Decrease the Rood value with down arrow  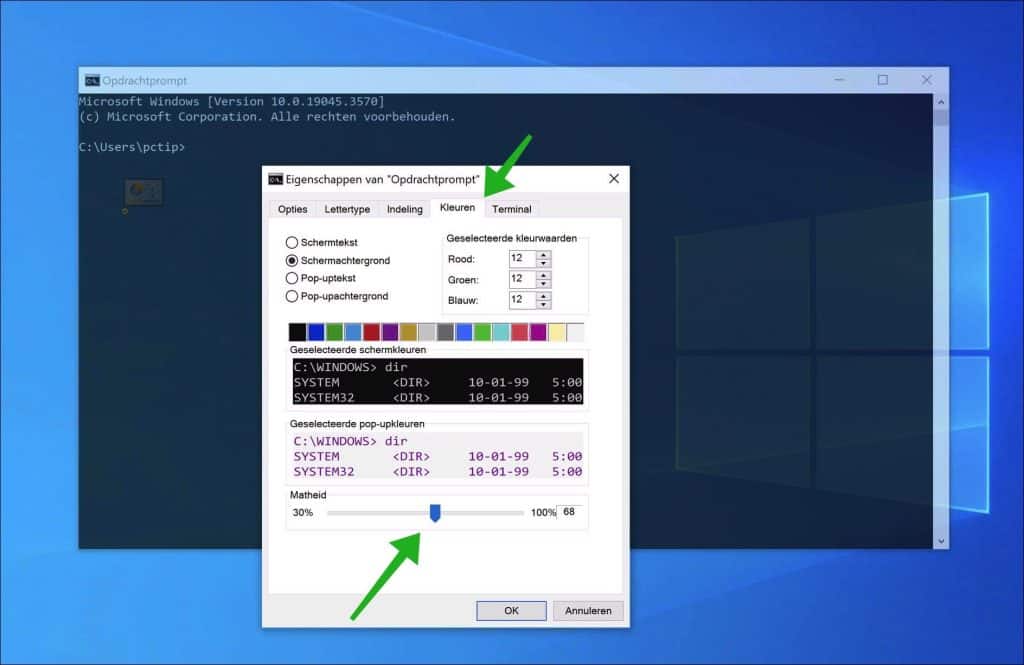click(x=543, y=263)
